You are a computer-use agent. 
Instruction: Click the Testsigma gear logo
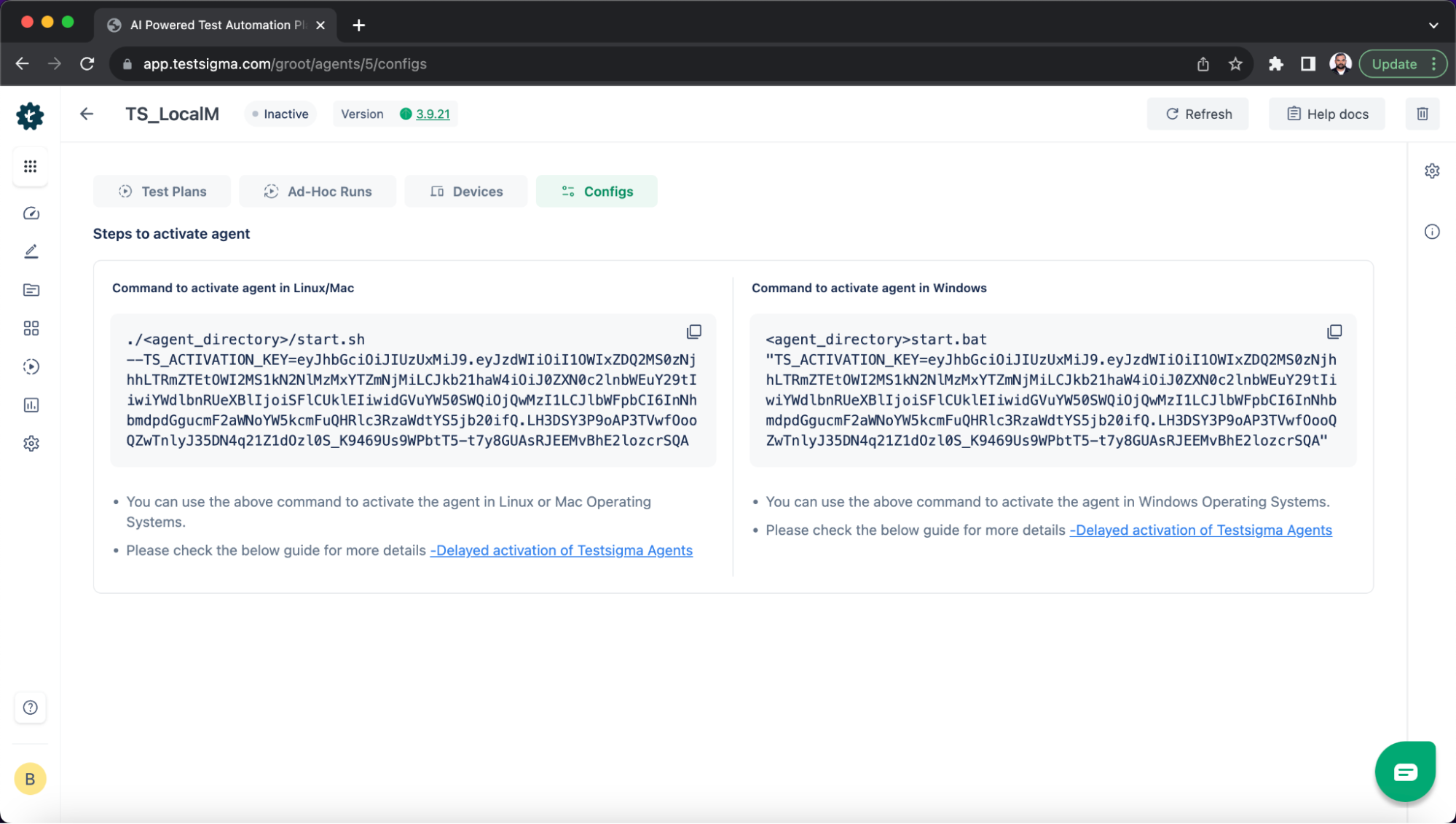click(x=30, y=116)
